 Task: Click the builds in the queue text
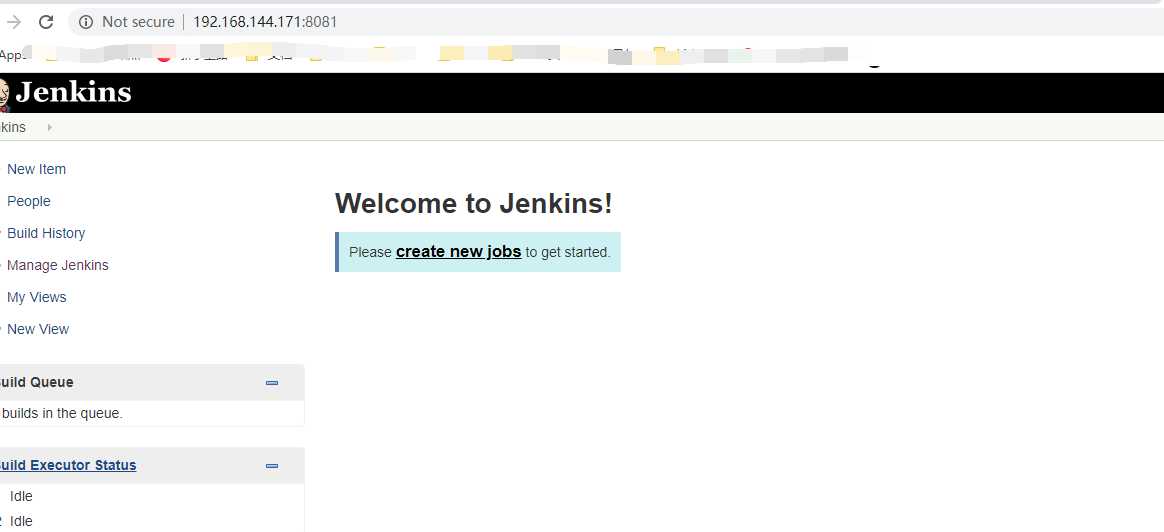pyautogui.click(x=62, y=413)
